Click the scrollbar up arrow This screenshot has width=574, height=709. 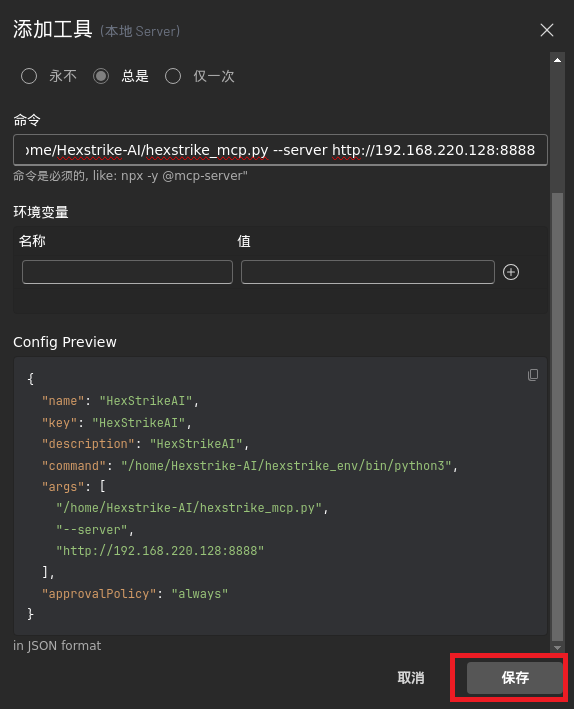pos(557,60)
